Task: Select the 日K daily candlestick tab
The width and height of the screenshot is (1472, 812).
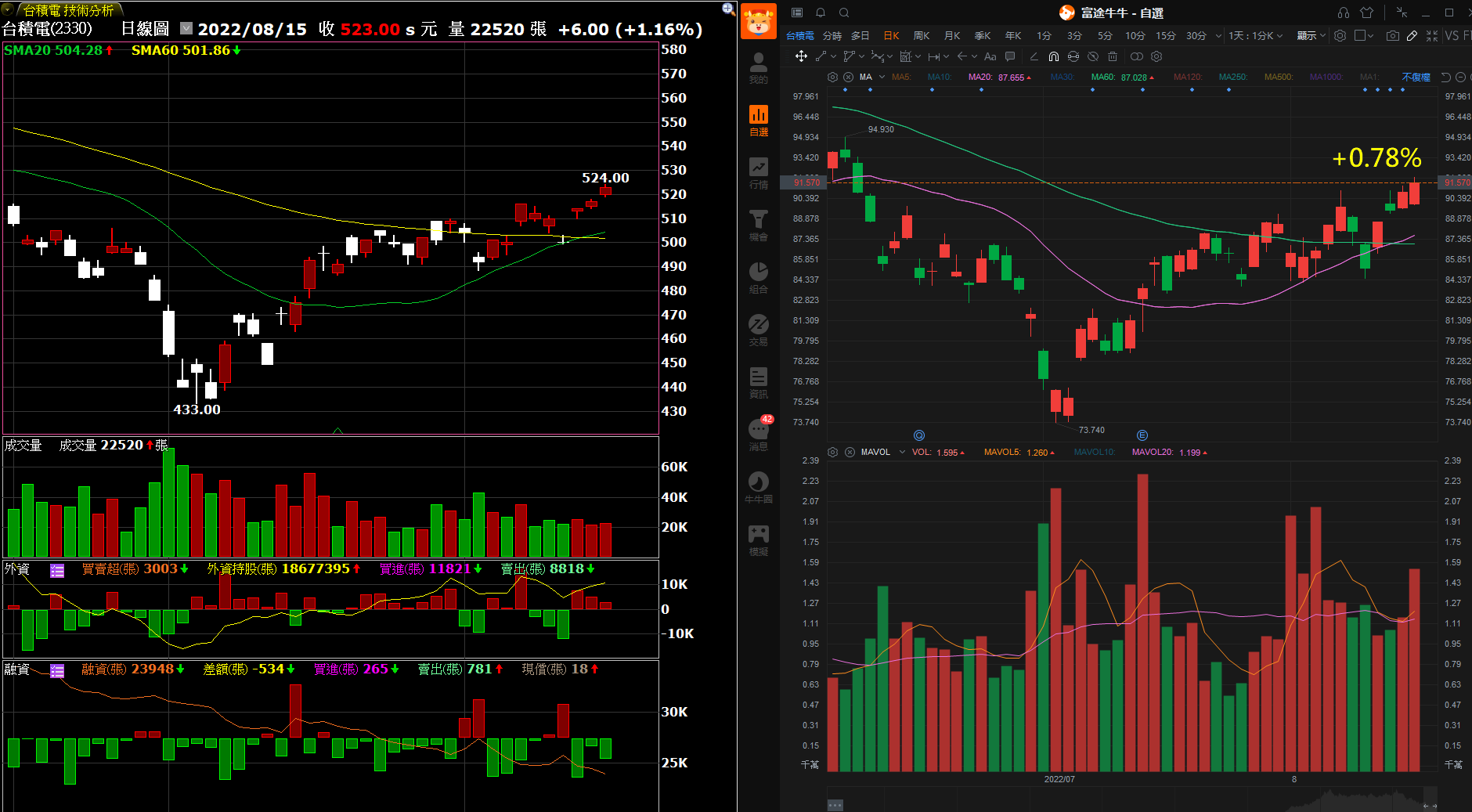Action: 891,36
